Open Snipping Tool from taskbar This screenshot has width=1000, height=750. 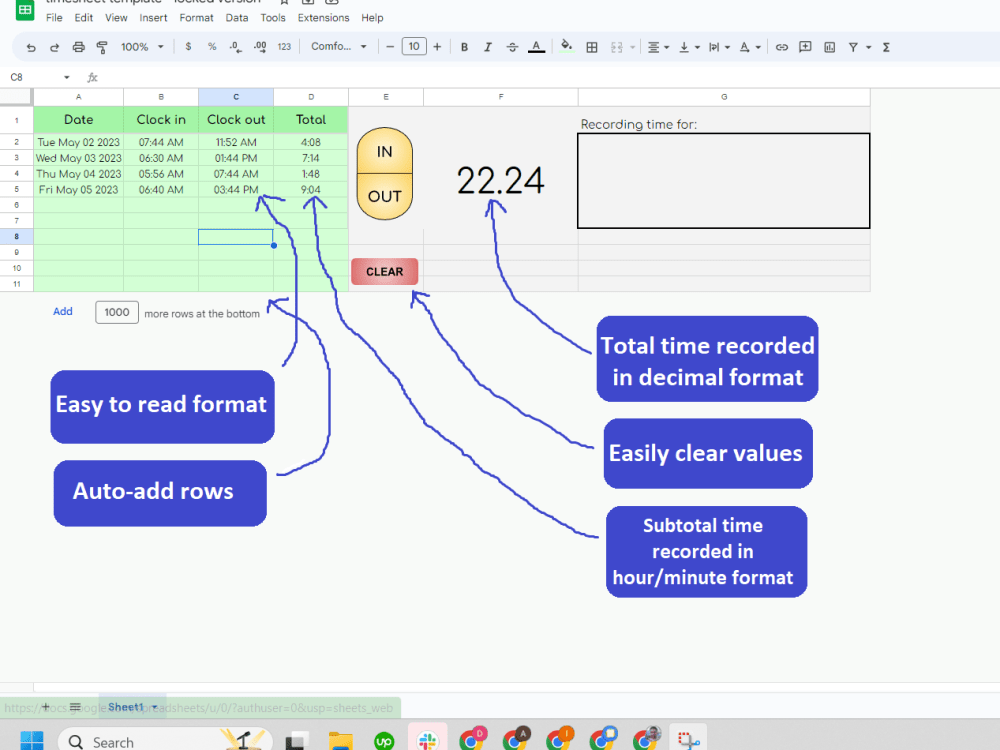pyautogui.click(x=689, y=740)
